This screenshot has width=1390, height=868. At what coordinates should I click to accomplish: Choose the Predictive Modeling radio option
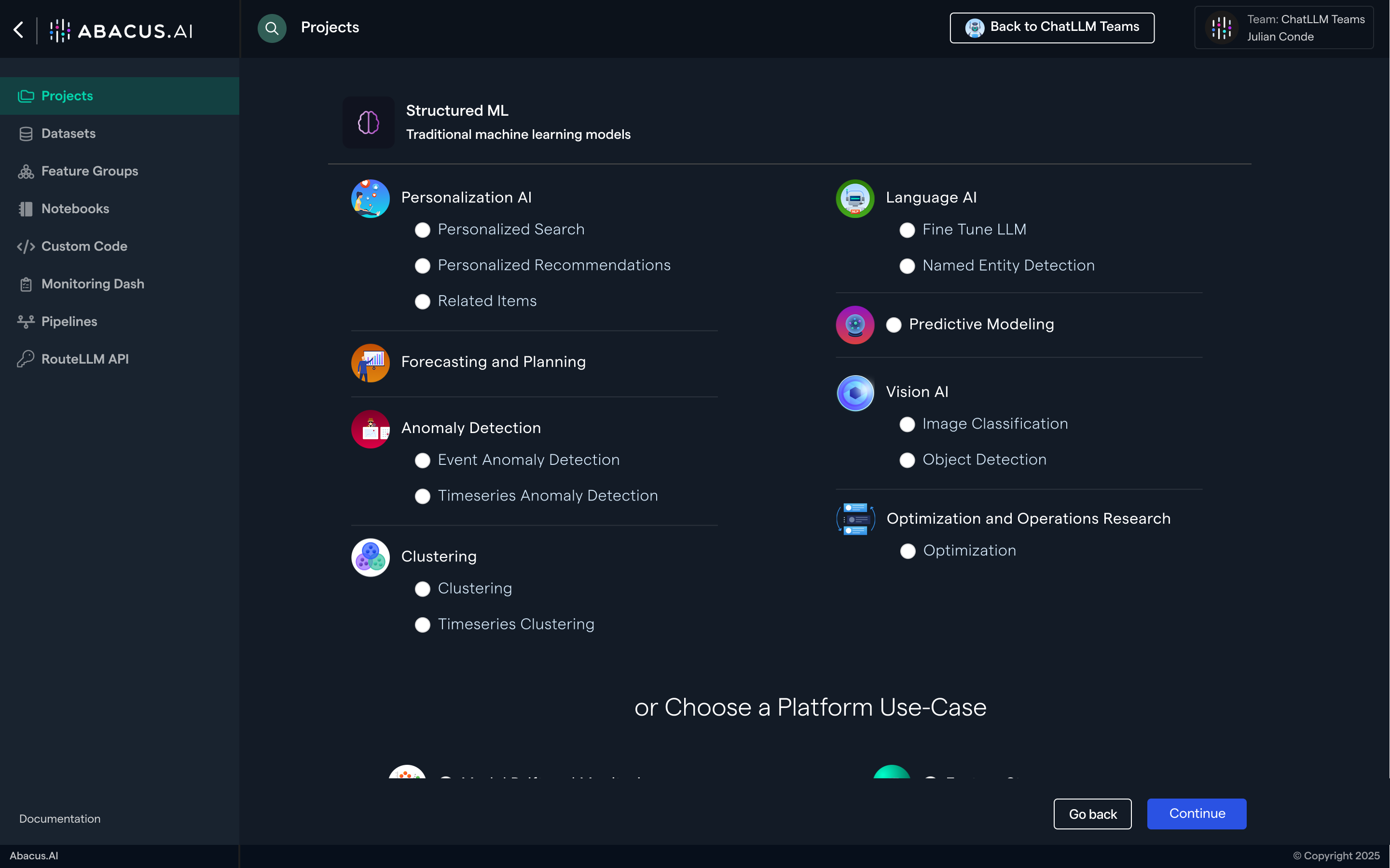coord(894,325)
